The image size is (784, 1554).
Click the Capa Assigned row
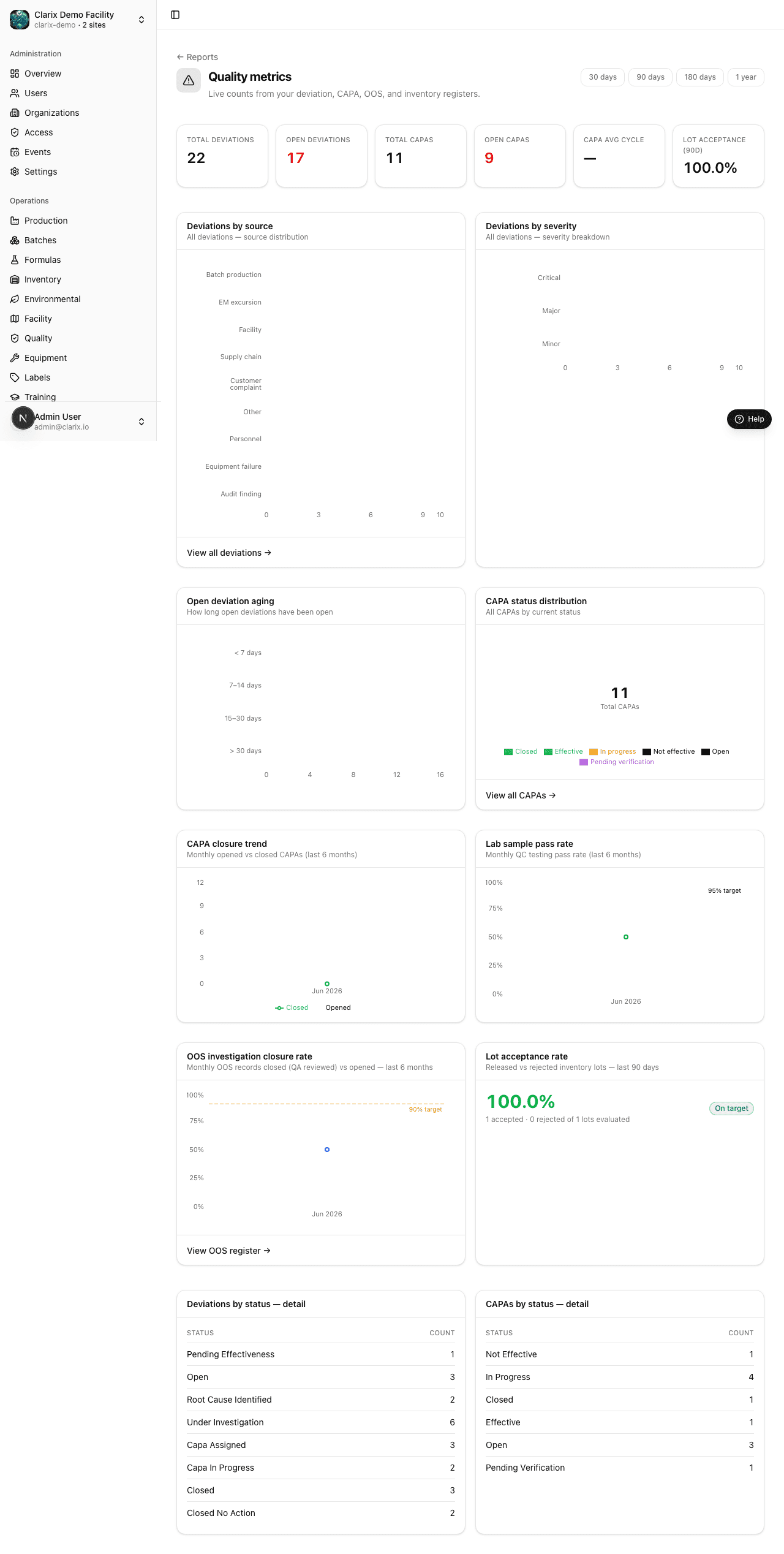click(321, 1445)
